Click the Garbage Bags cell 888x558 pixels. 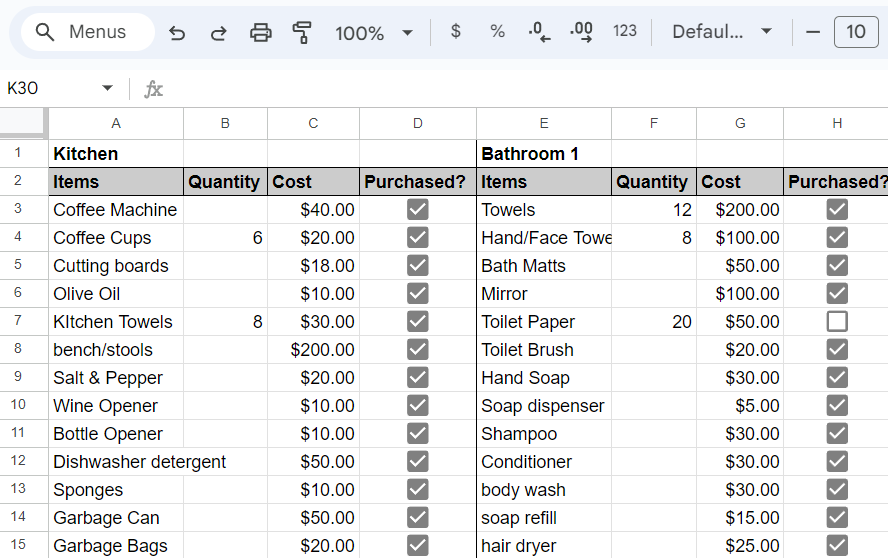coord(116,546)
